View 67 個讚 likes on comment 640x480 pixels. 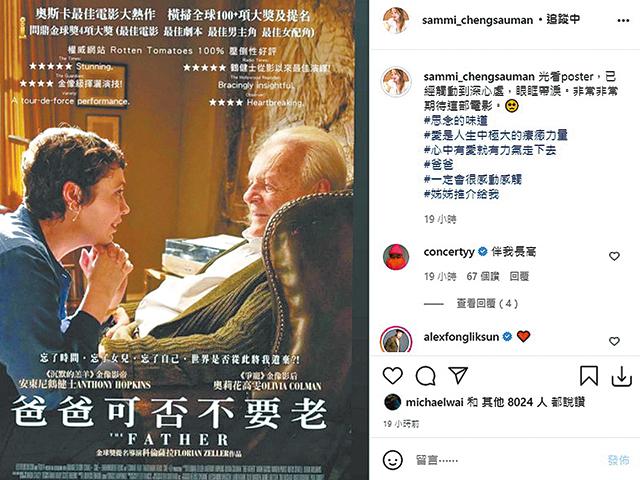[483, 276]
